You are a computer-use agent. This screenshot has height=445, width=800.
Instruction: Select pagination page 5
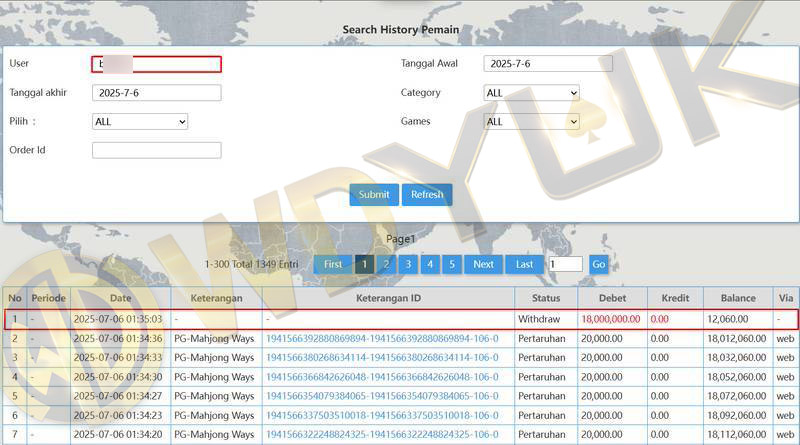tap(452, 264)
